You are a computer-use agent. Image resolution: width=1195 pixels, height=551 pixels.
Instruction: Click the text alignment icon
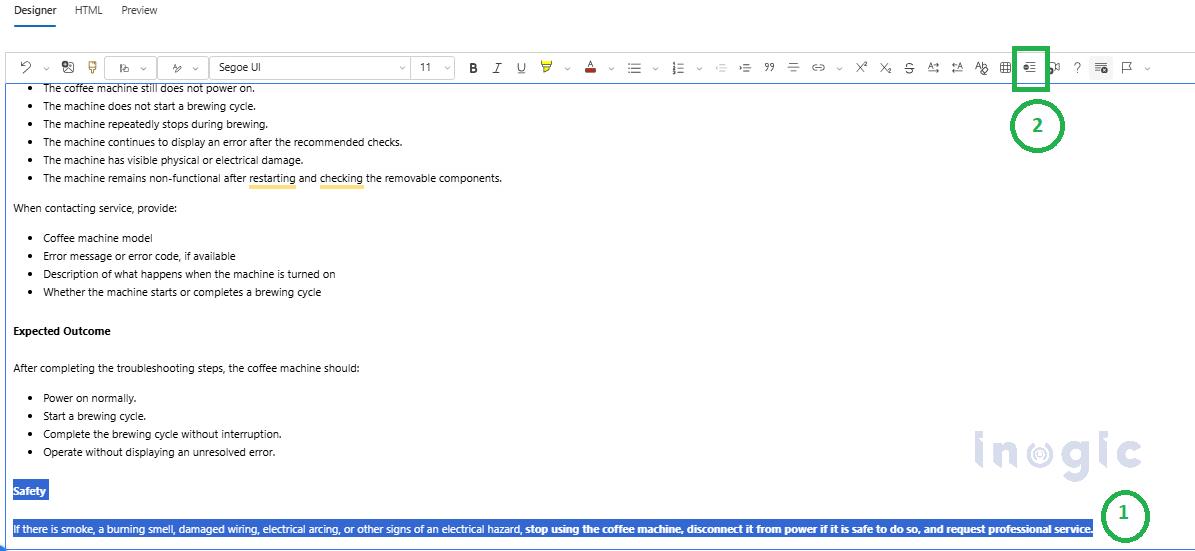pos(793,68)
